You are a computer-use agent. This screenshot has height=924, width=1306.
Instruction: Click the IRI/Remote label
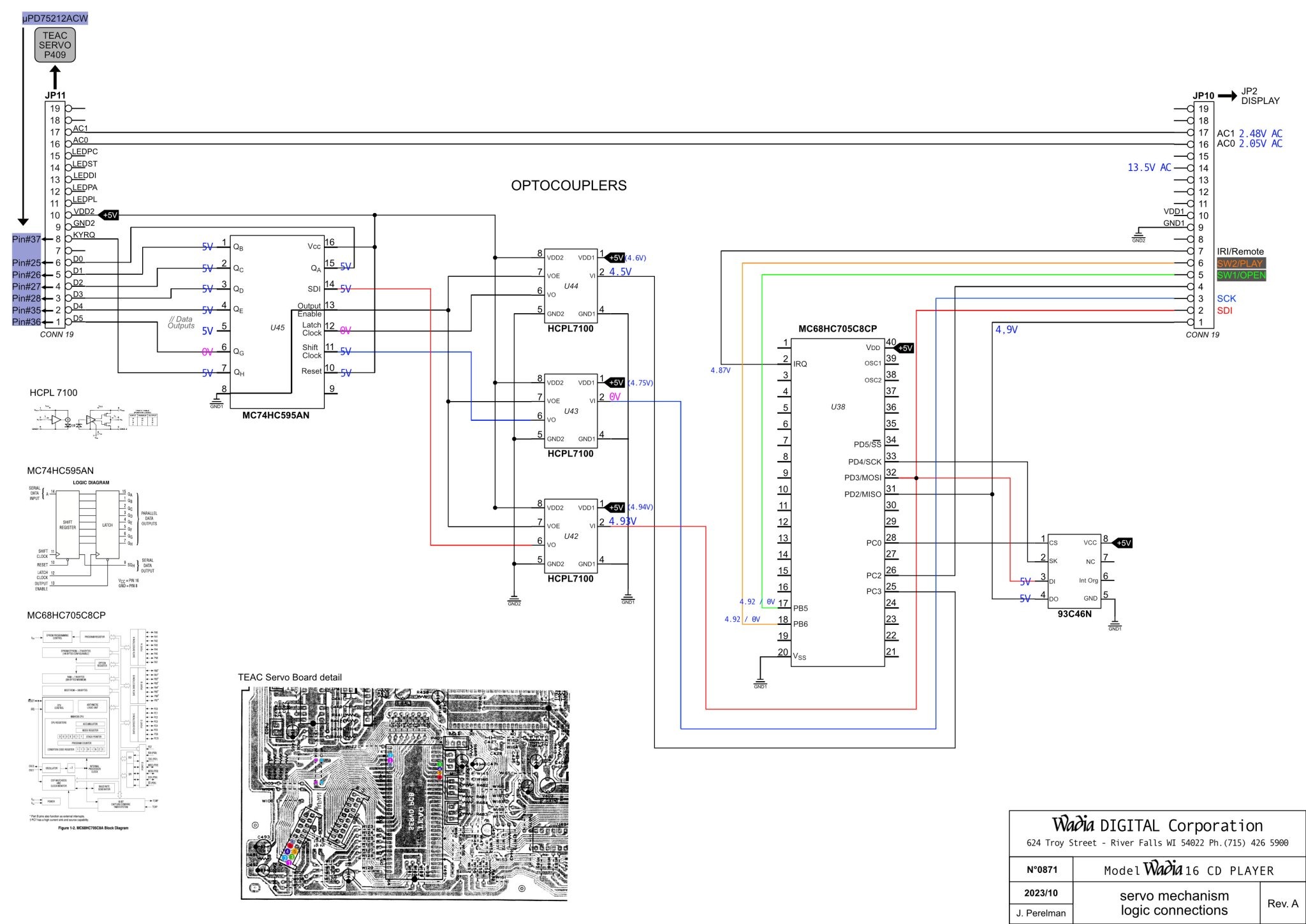(1240, 252)
